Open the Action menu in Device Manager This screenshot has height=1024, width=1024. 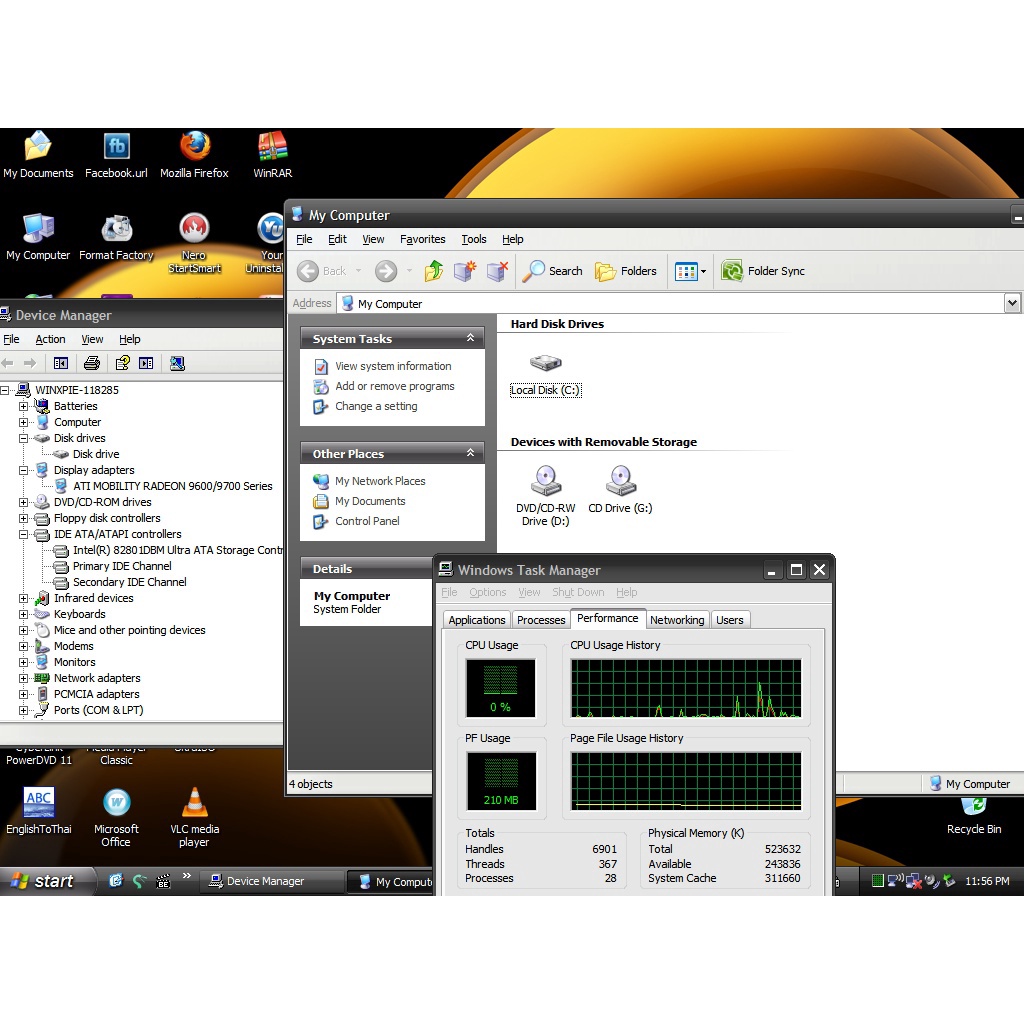50,339
